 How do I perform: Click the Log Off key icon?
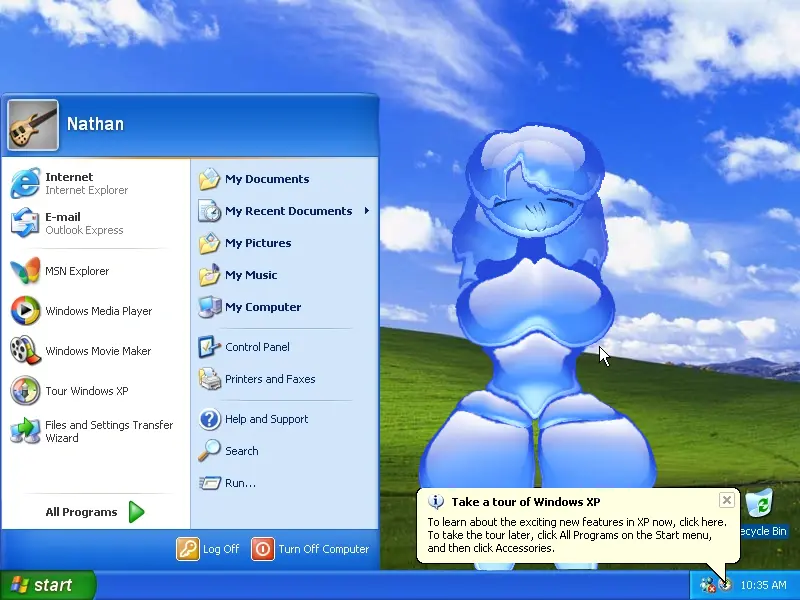coord(188,549)
